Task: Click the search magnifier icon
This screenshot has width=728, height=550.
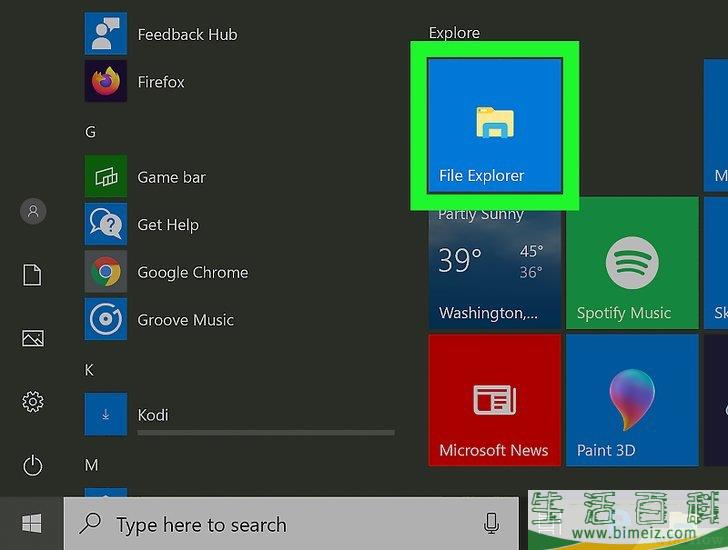Action: pyautogui.click(x=90, y=524)
